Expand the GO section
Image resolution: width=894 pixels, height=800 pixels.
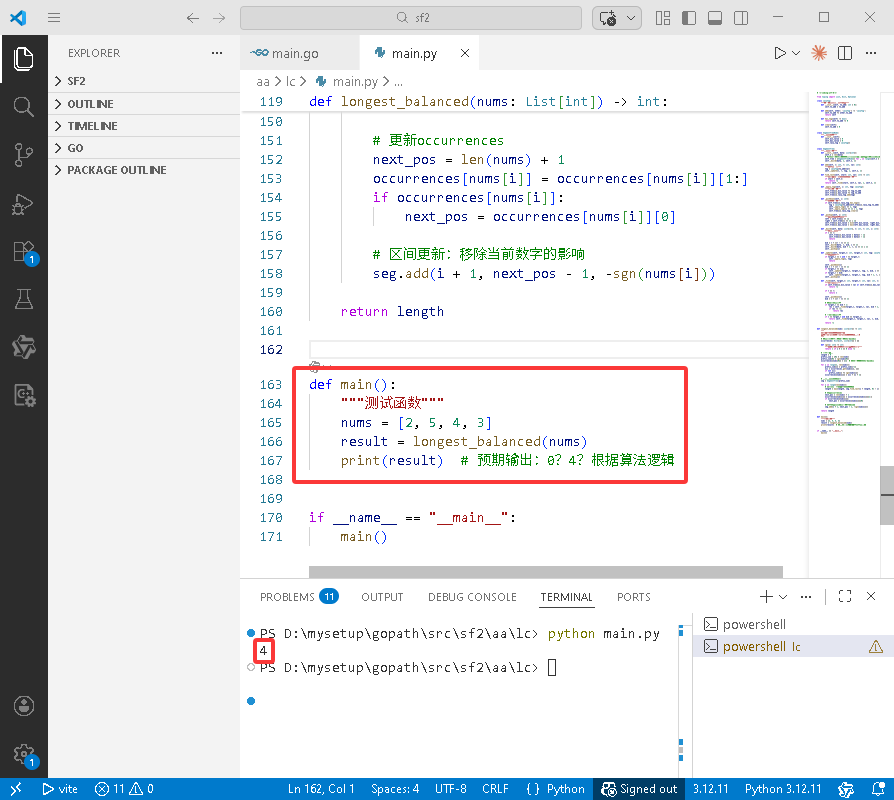(x=144, y=148)
